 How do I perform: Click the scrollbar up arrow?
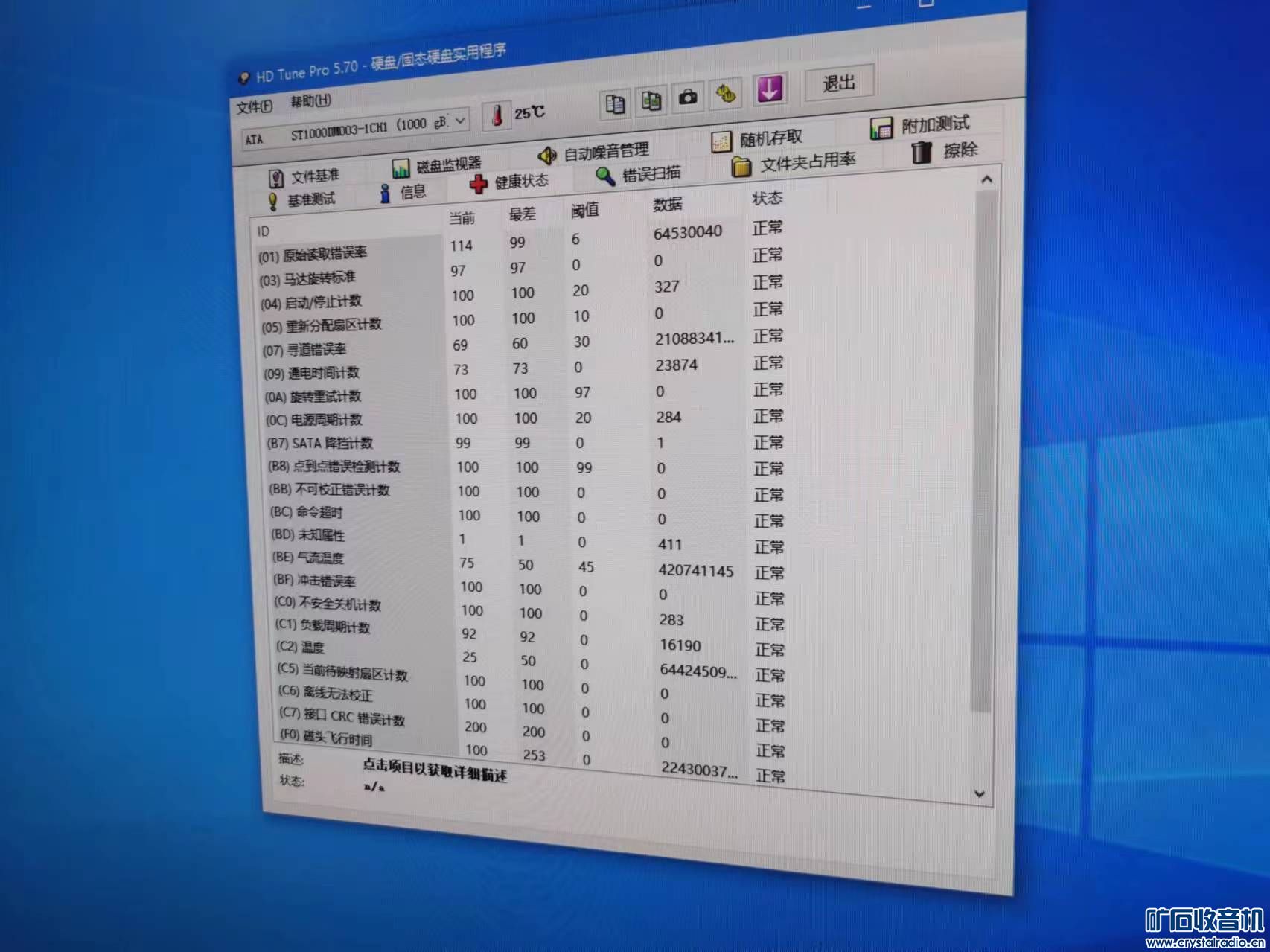pos(986,179)
